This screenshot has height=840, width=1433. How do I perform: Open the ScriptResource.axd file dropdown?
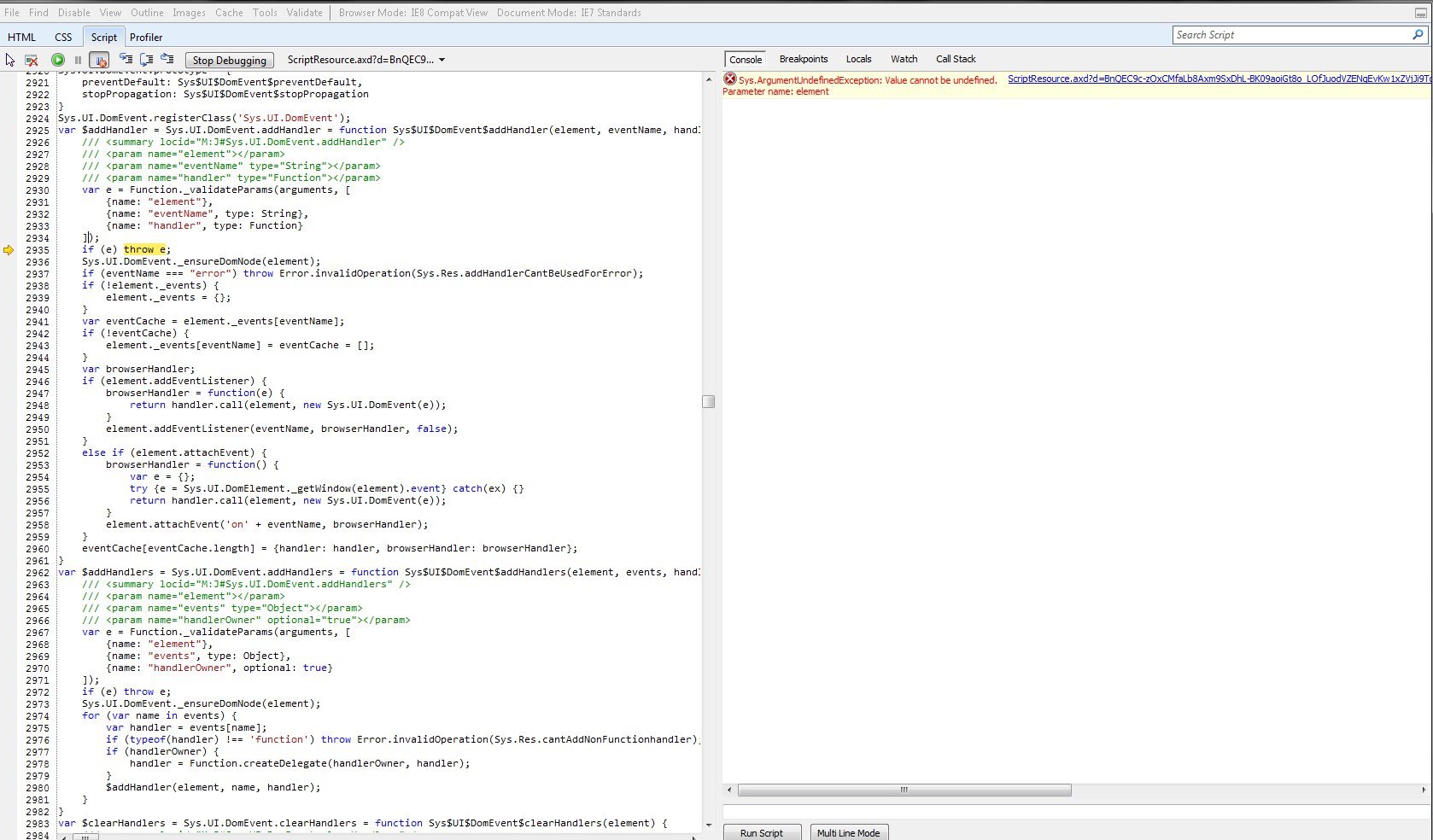coord(366,60)
